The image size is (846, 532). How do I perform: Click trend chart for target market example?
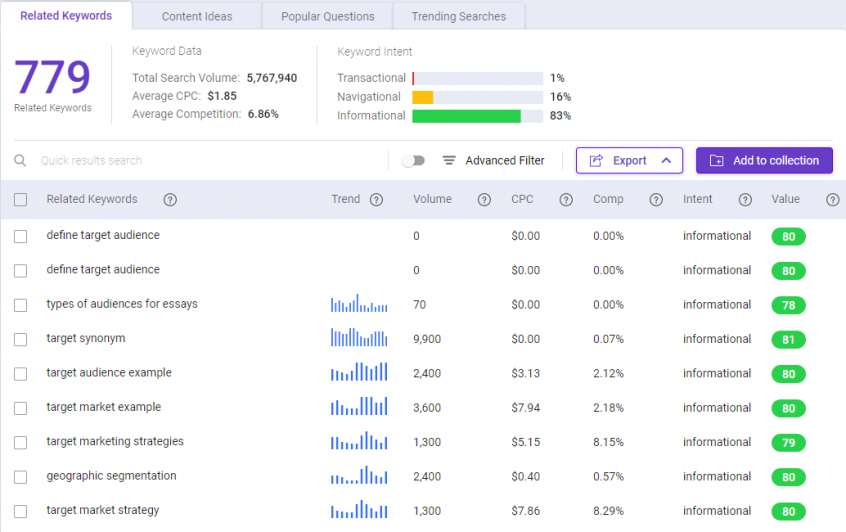pyautogui.click(x=359, y=406)
